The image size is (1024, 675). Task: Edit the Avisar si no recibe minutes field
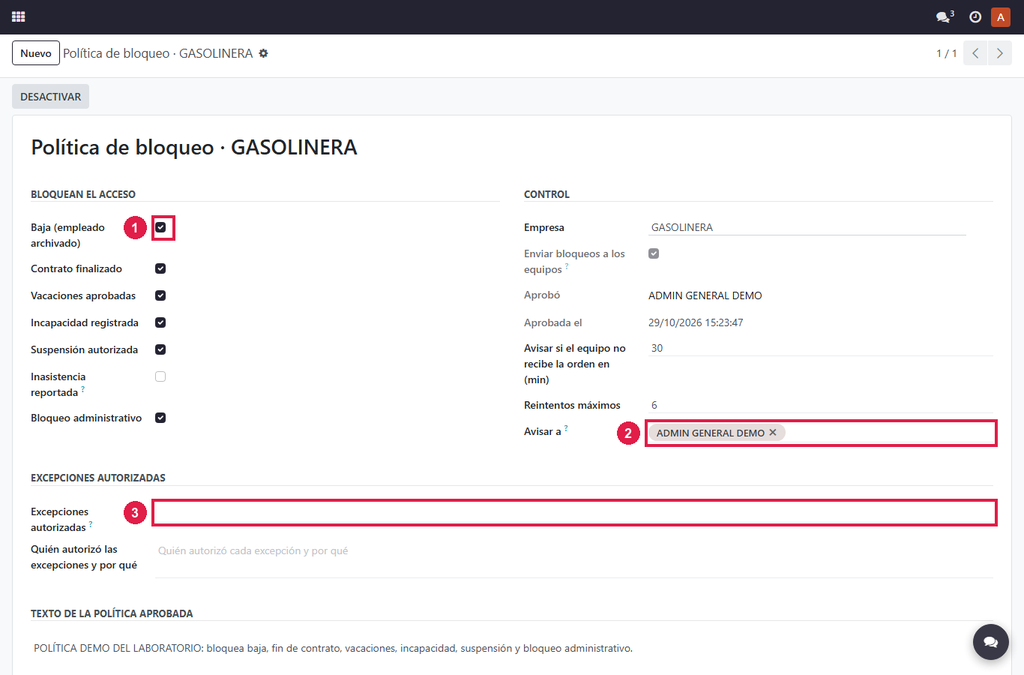820,349
